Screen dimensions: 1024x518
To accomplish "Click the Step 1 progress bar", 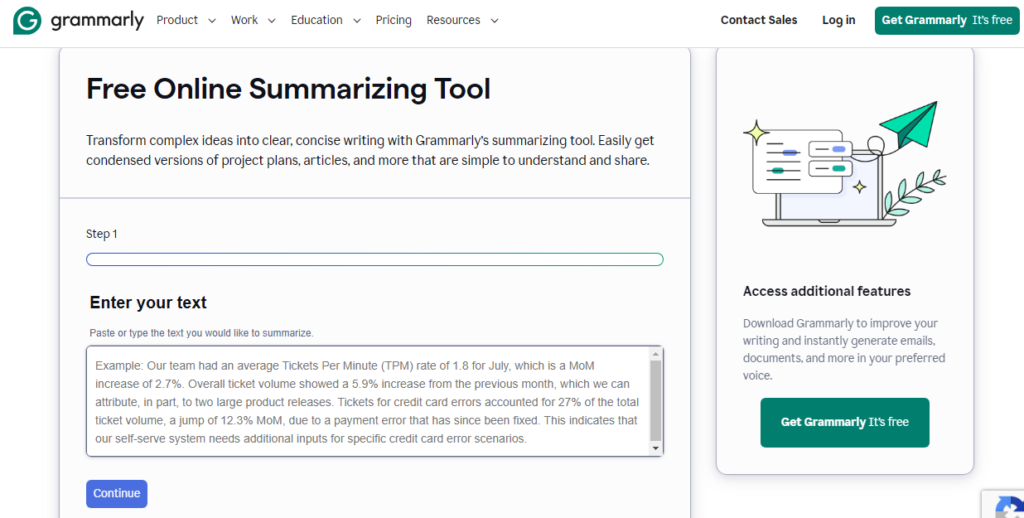I will (375, 259).
